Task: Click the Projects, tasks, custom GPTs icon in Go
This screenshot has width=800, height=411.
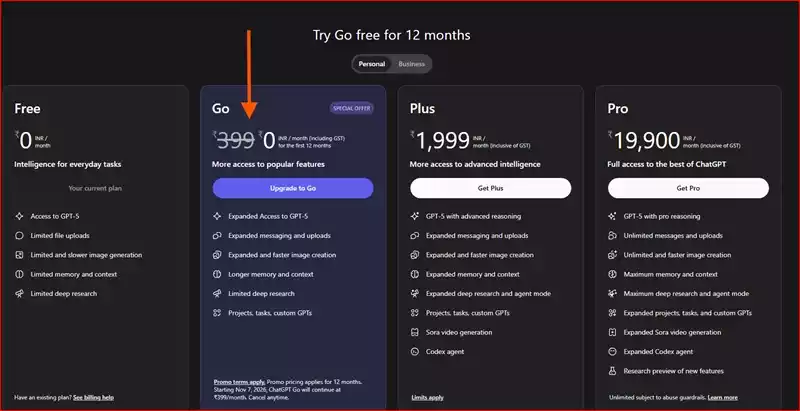Action: [217, 313]
